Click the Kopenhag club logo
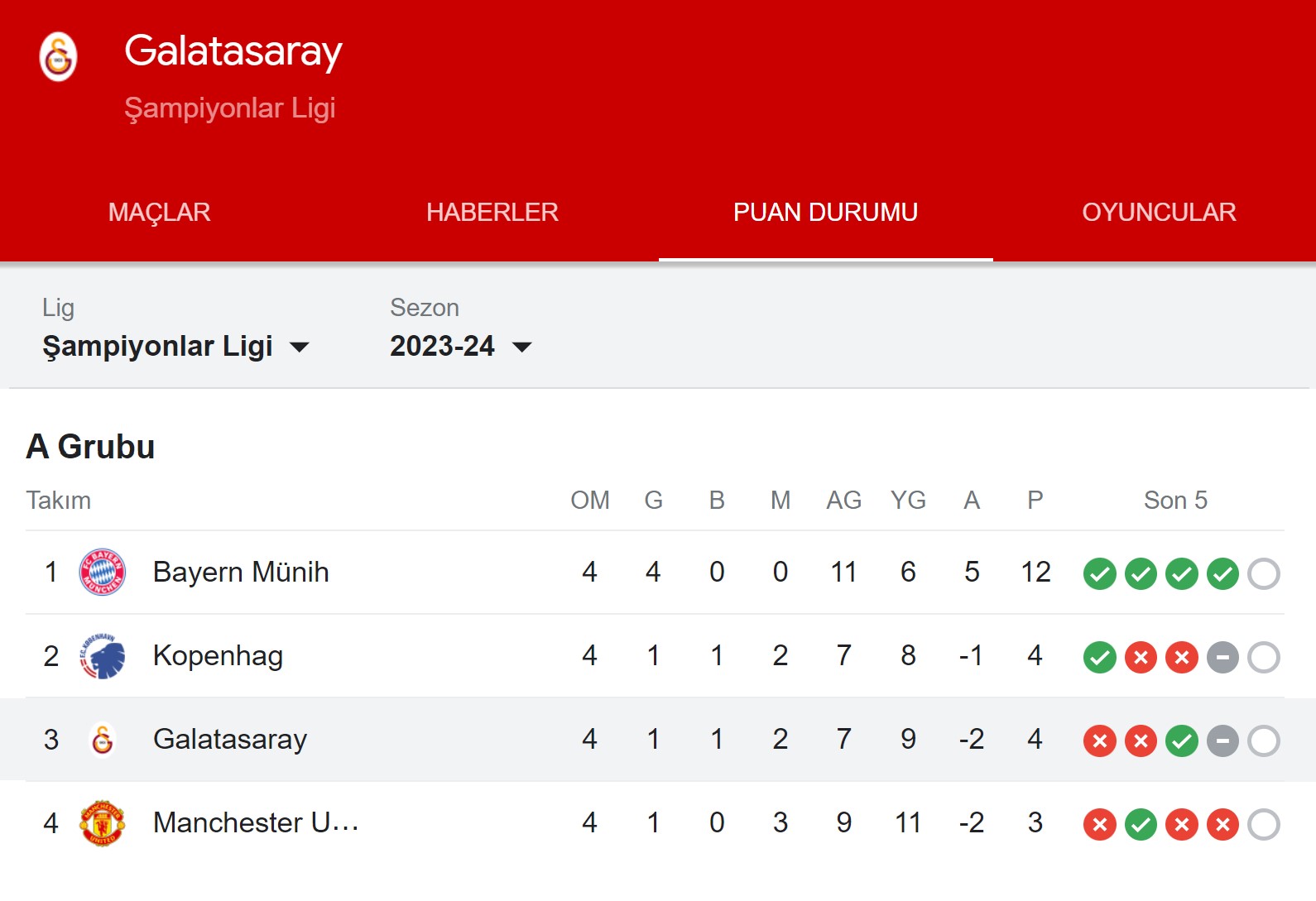Screen dimensions: 1316x901 (x=102, y=656)
